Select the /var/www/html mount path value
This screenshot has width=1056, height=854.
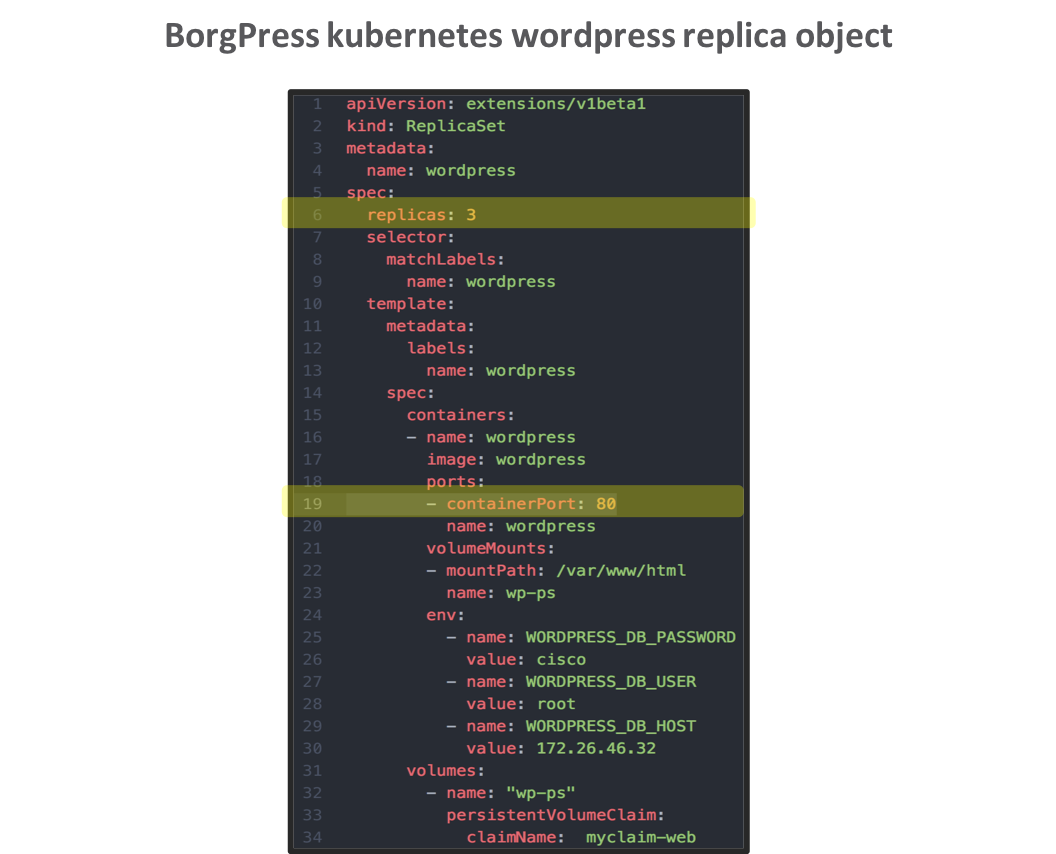[620, 570]
